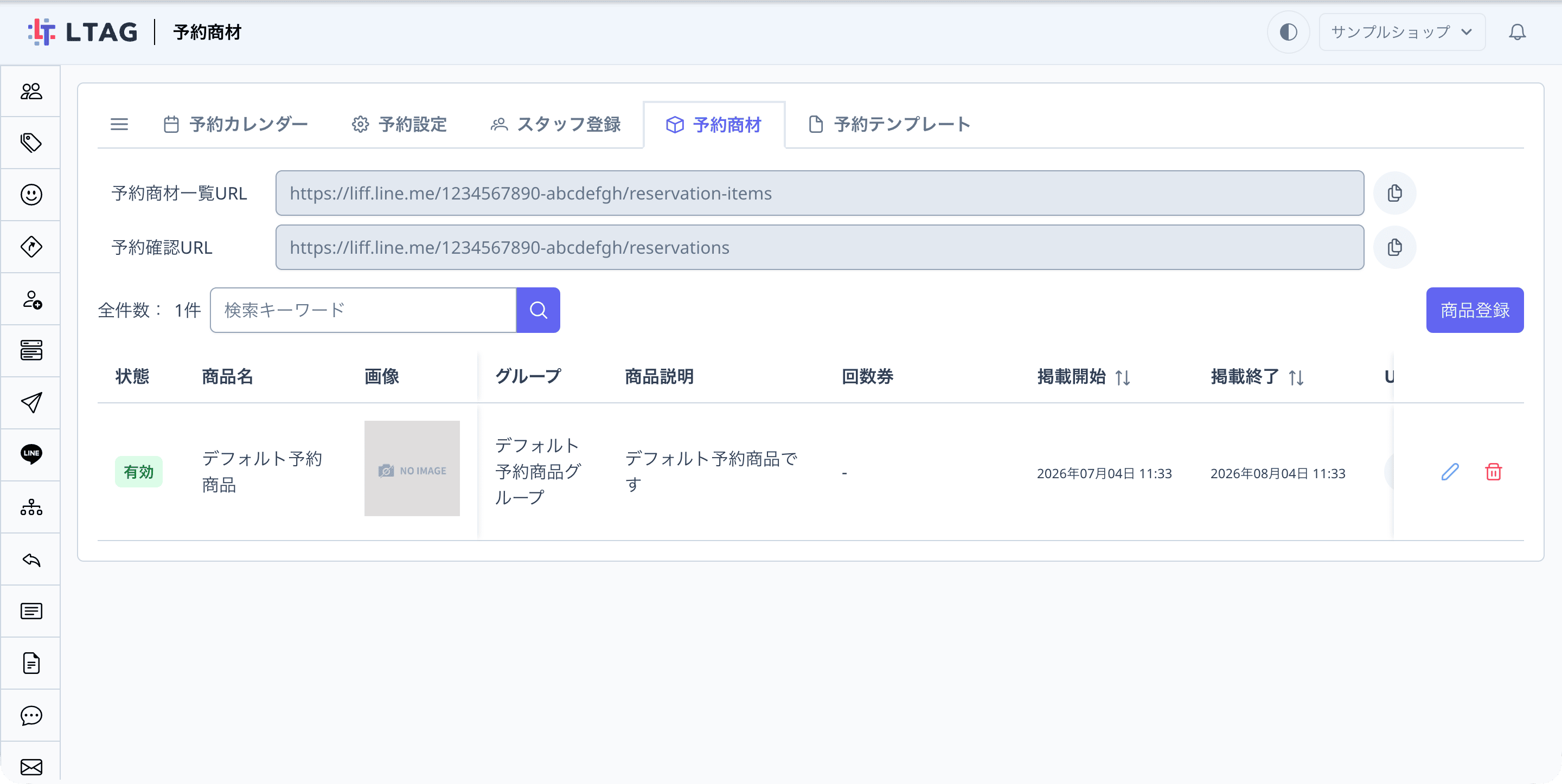Select the 予約商材 tab
The height and width of the screenshot is (784, 1562).
[x=714, y=125]
